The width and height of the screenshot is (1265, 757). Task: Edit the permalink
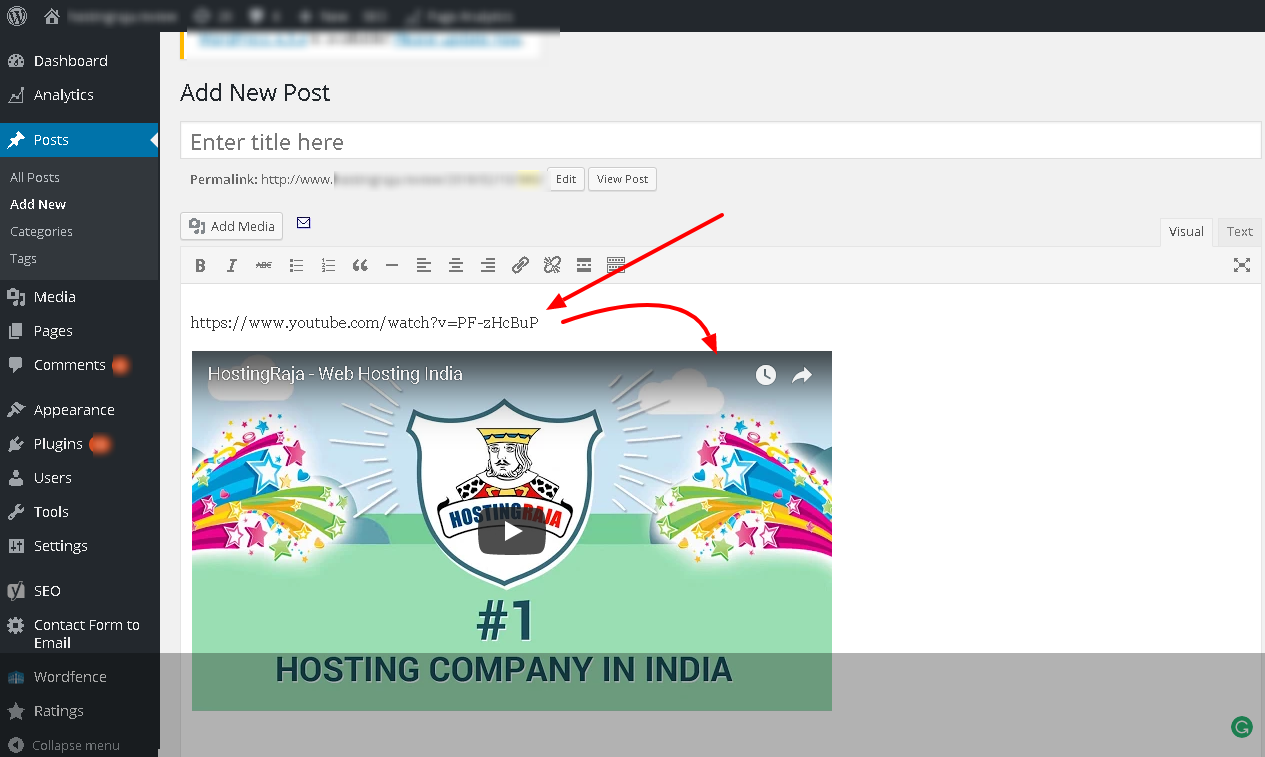point(566,179)
